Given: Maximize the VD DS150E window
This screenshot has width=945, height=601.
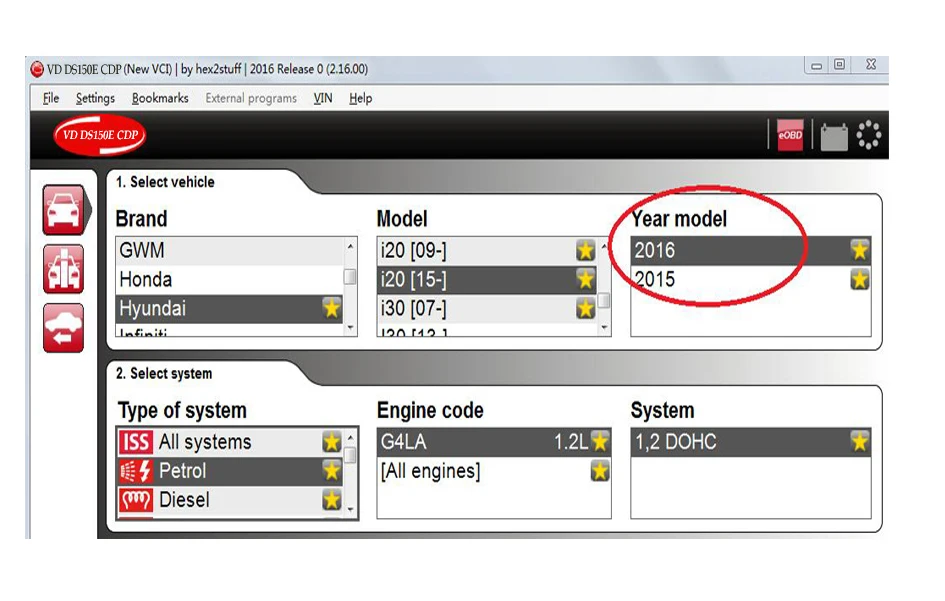Looking at the screenshot, I should [x=840, y=65].
